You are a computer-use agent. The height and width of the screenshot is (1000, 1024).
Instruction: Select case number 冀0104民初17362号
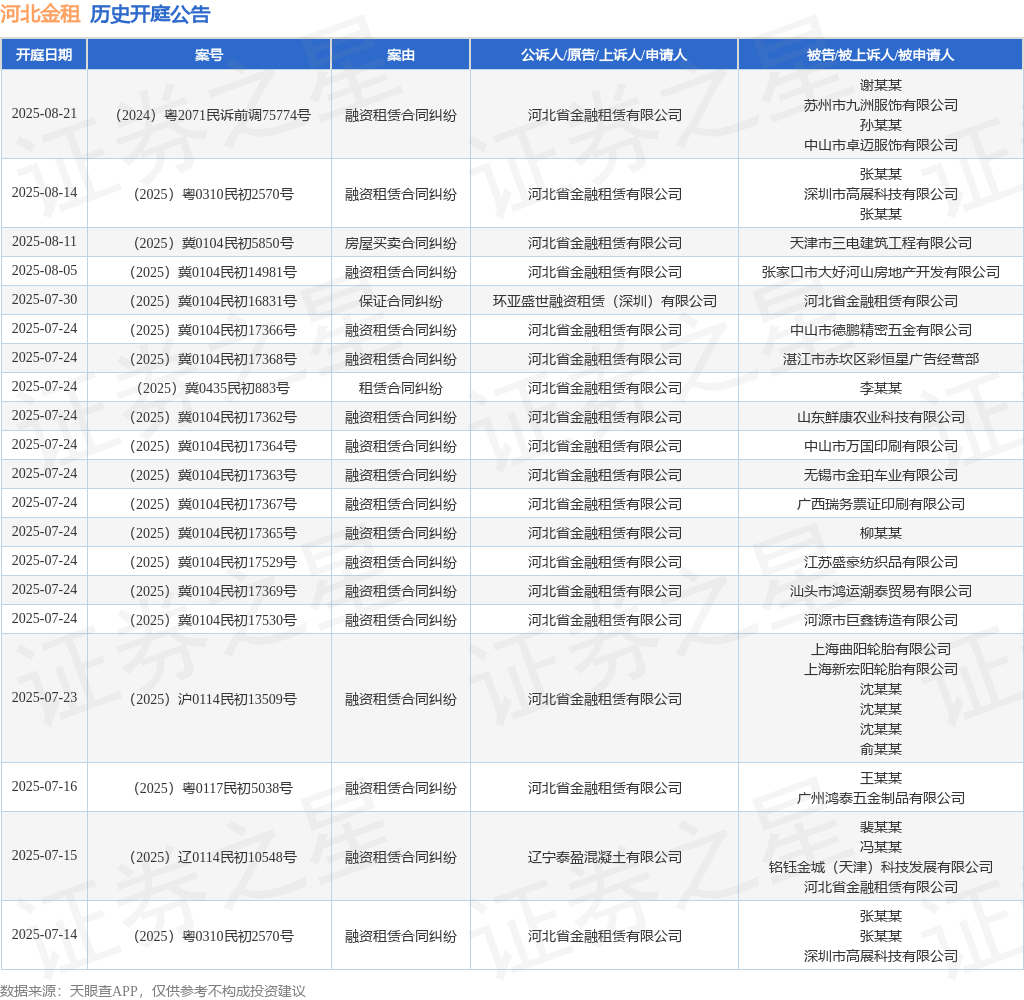213,417
